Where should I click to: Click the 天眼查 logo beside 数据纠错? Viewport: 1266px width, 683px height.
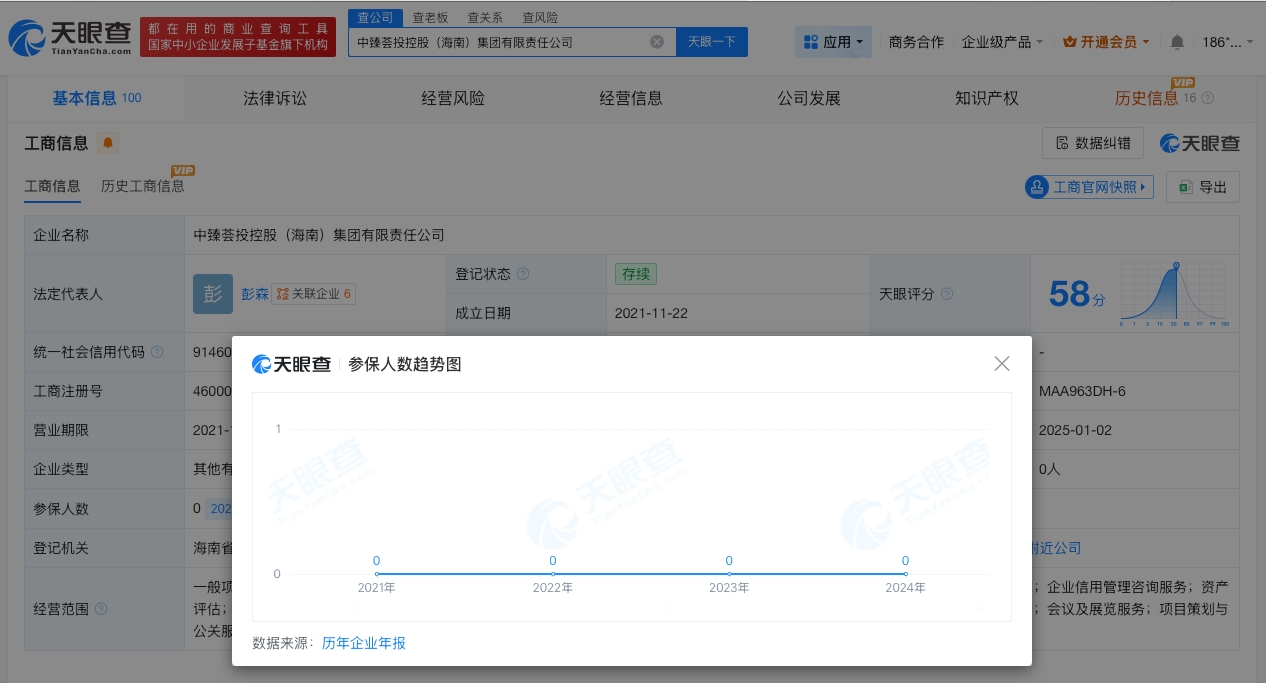point(1200,143)
